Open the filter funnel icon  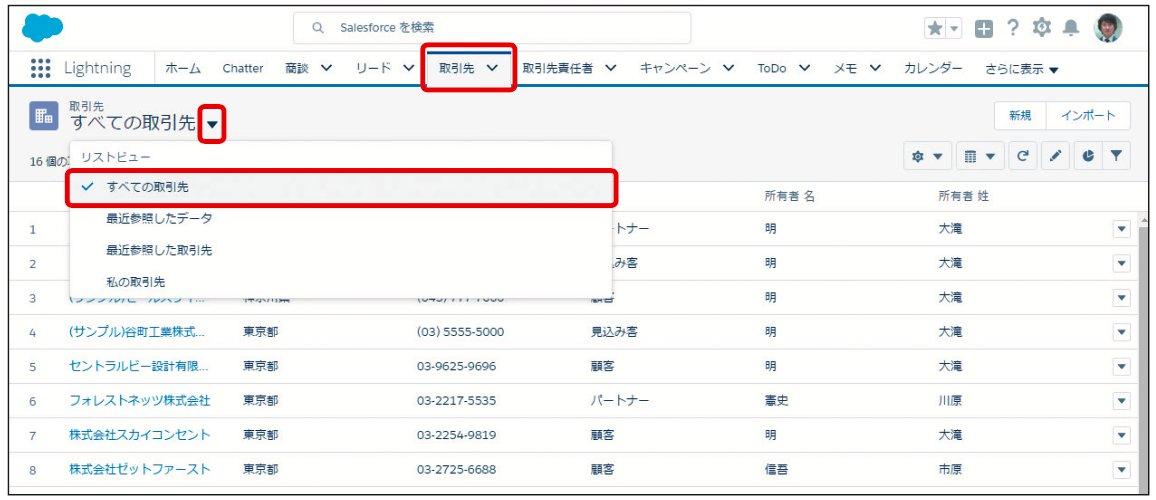[1116, 156]
